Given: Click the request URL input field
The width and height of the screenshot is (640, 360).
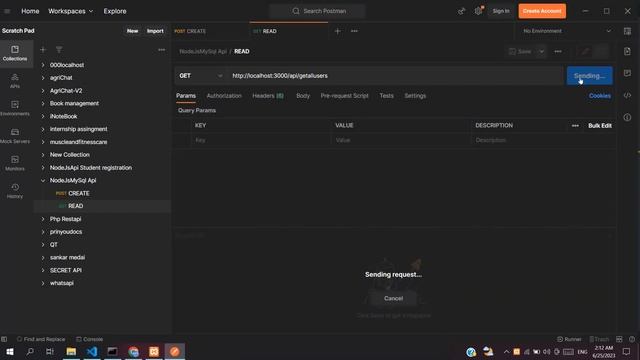Looking at the screenshot, I should [x=396, y=76].
